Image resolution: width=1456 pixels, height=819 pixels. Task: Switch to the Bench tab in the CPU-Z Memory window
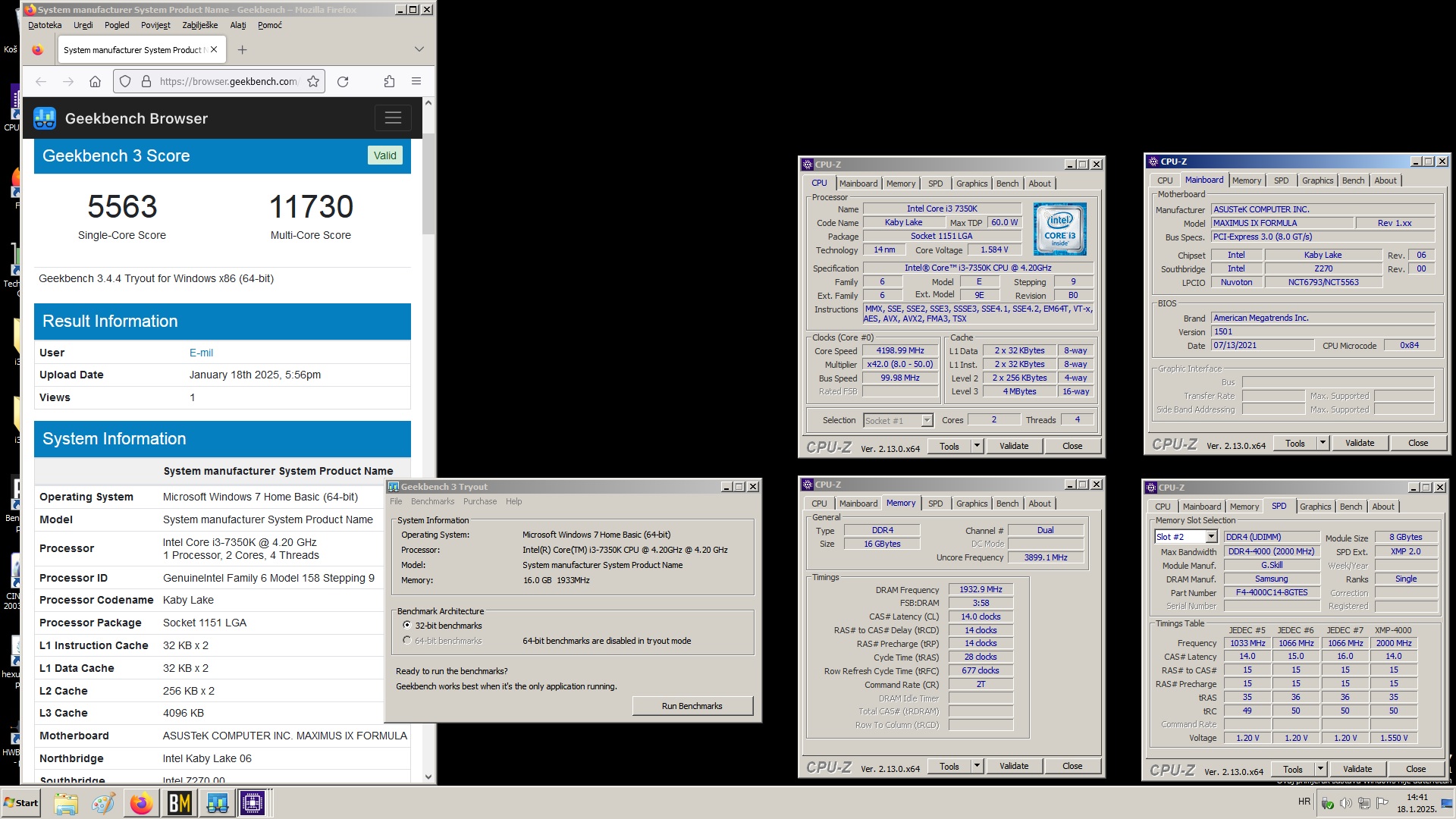coord(1007,504)
